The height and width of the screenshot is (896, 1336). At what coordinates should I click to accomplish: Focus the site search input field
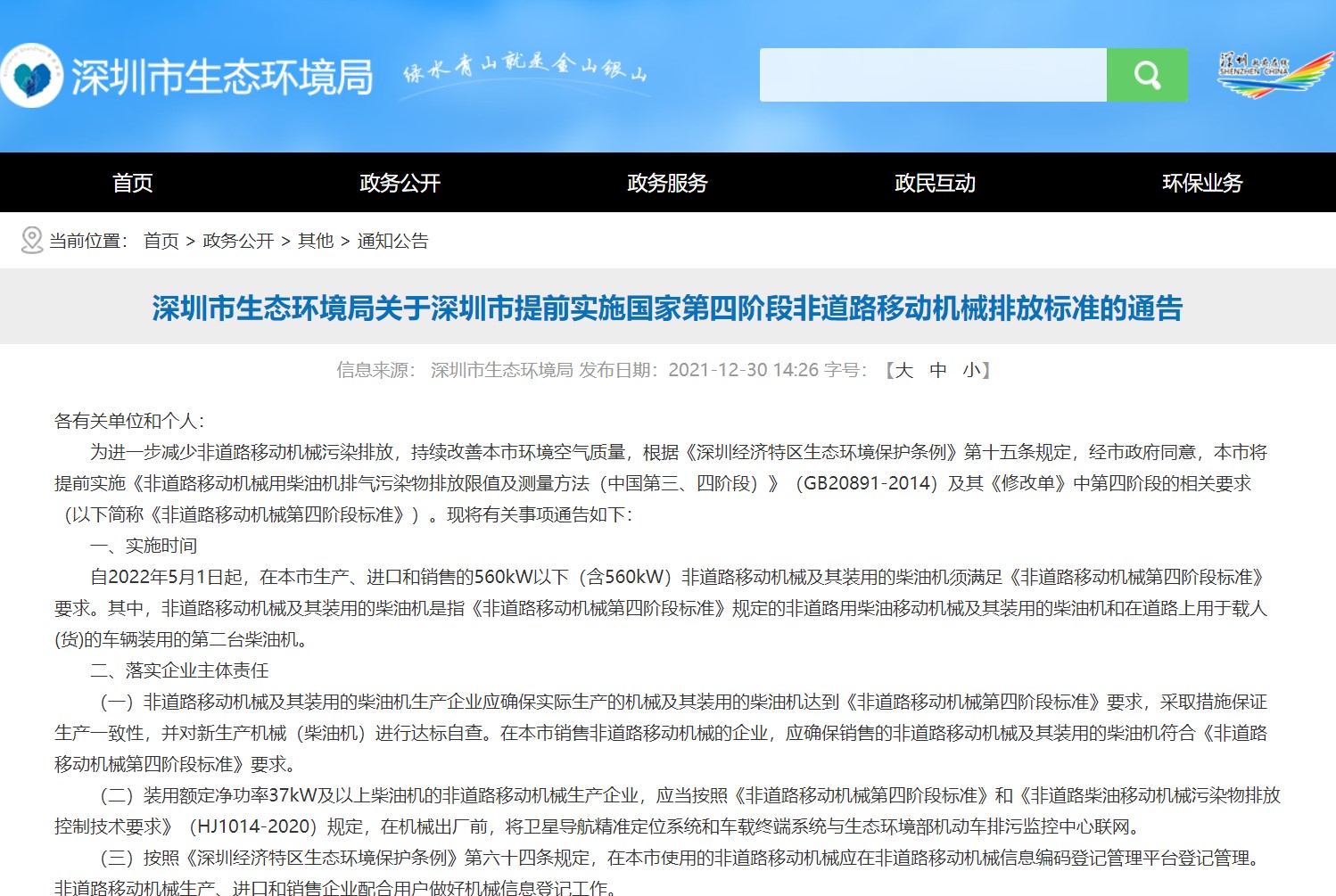pyautogui.click(x=933, y=75)
